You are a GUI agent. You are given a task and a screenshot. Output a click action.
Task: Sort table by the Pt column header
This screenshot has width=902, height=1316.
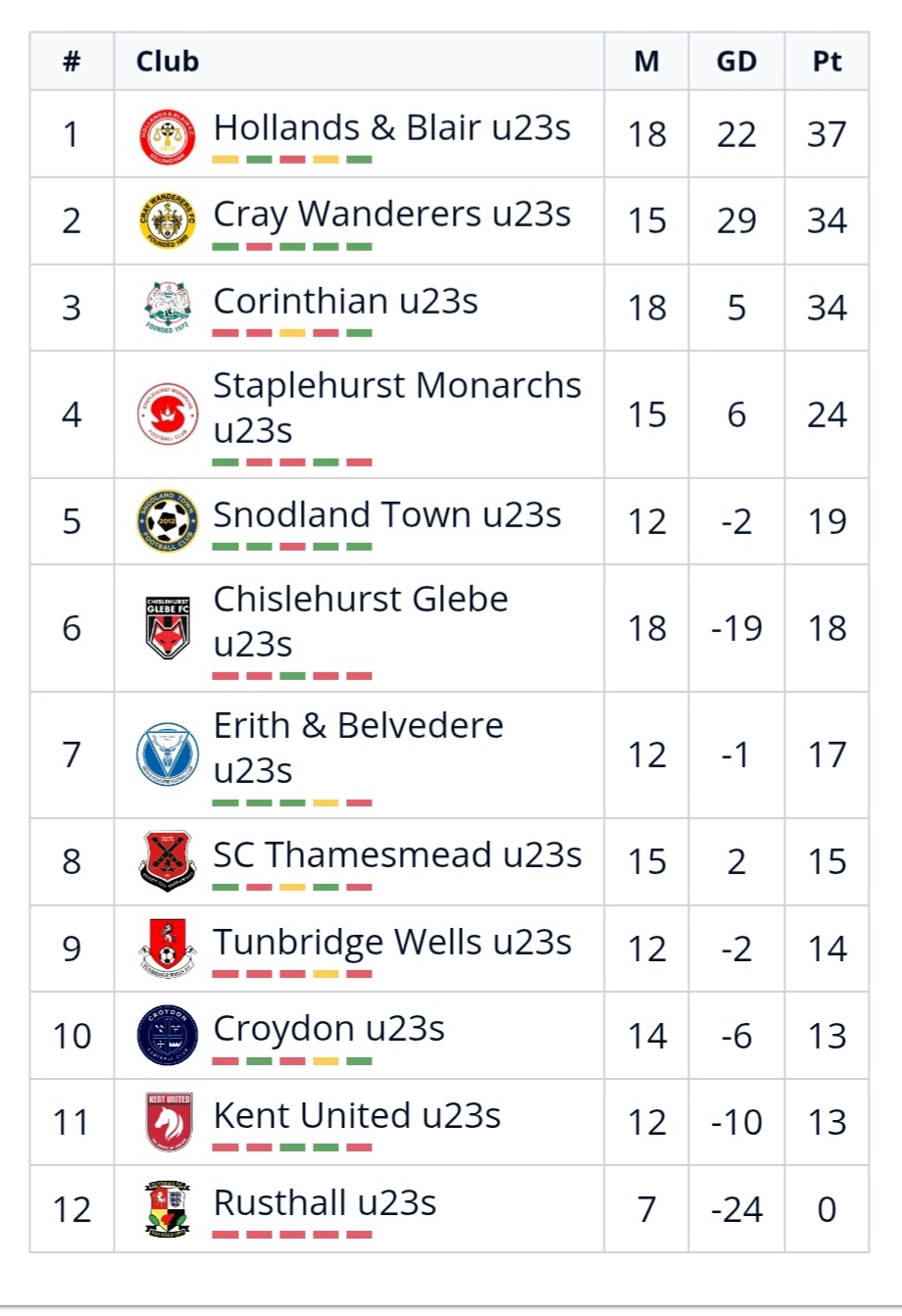tap(827, 62)
